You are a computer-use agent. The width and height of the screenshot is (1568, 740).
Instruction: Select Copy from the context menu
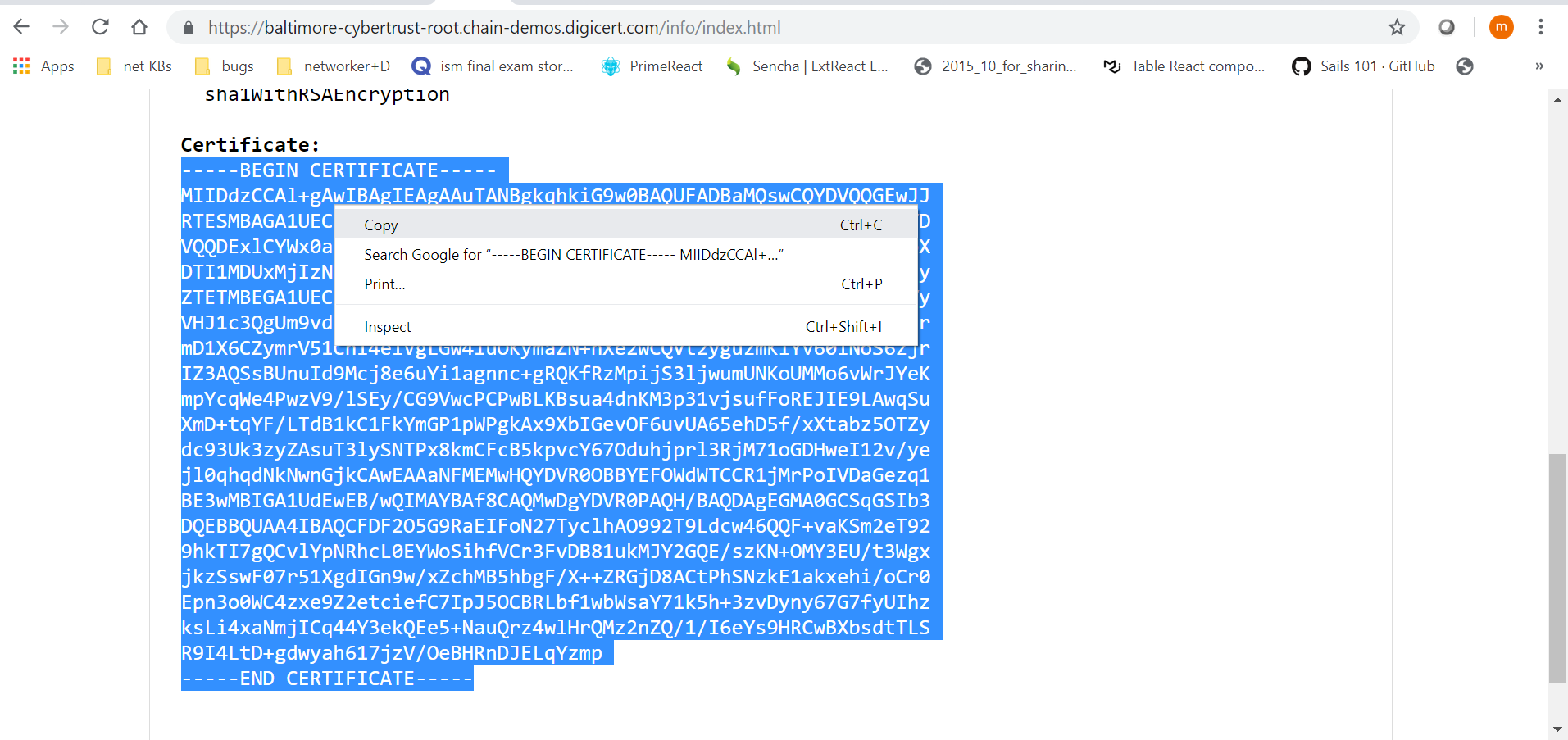point(380,225)
